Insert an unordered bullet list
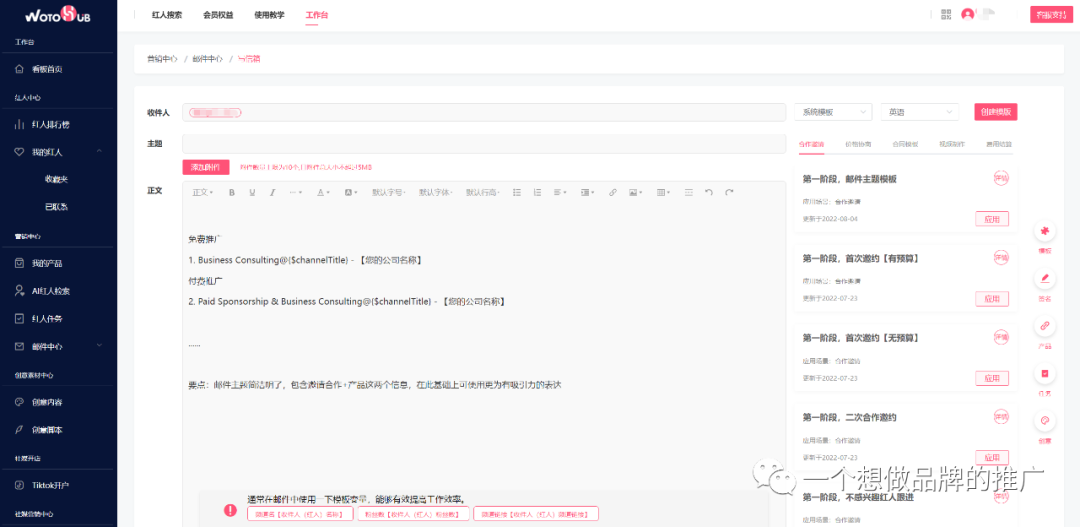Viewport: 1080px width, 527px height. [x=517, y=193]
